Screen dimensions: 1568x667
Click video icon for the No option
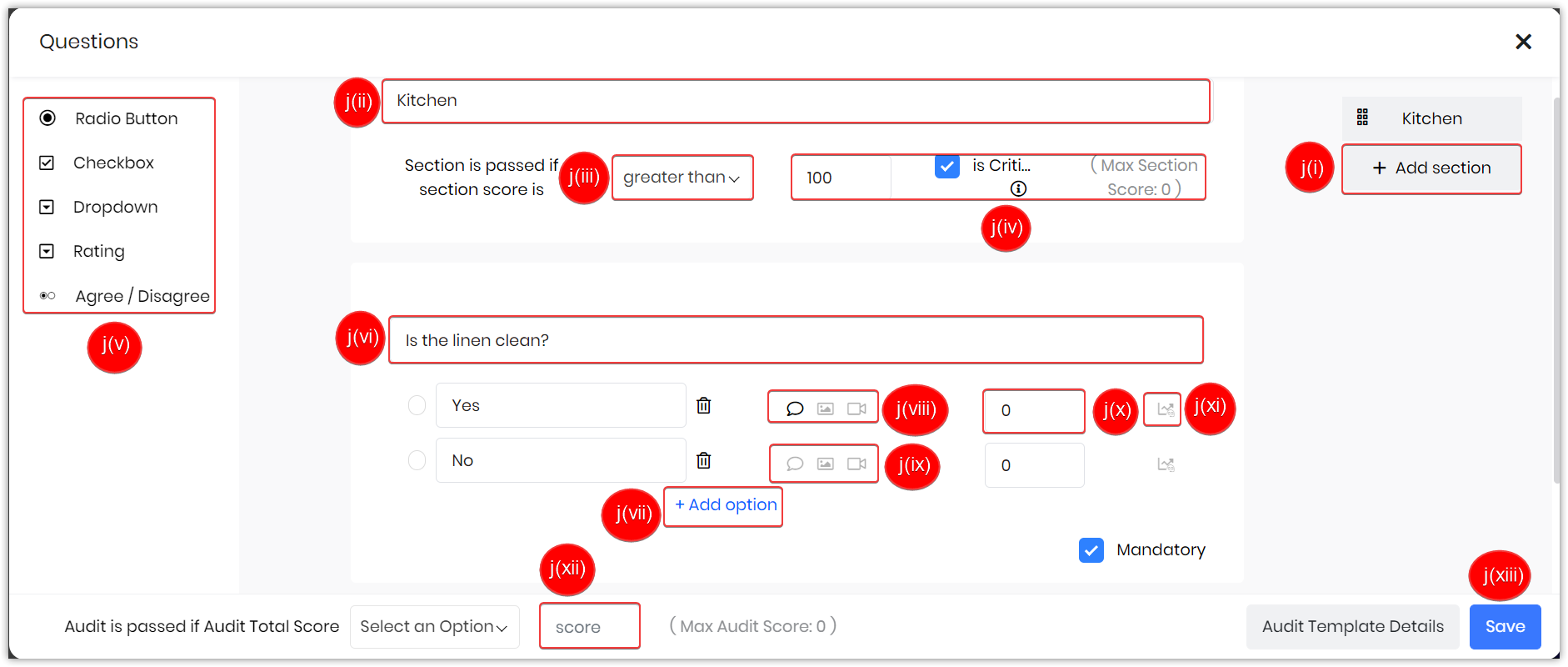coord(856,464)
